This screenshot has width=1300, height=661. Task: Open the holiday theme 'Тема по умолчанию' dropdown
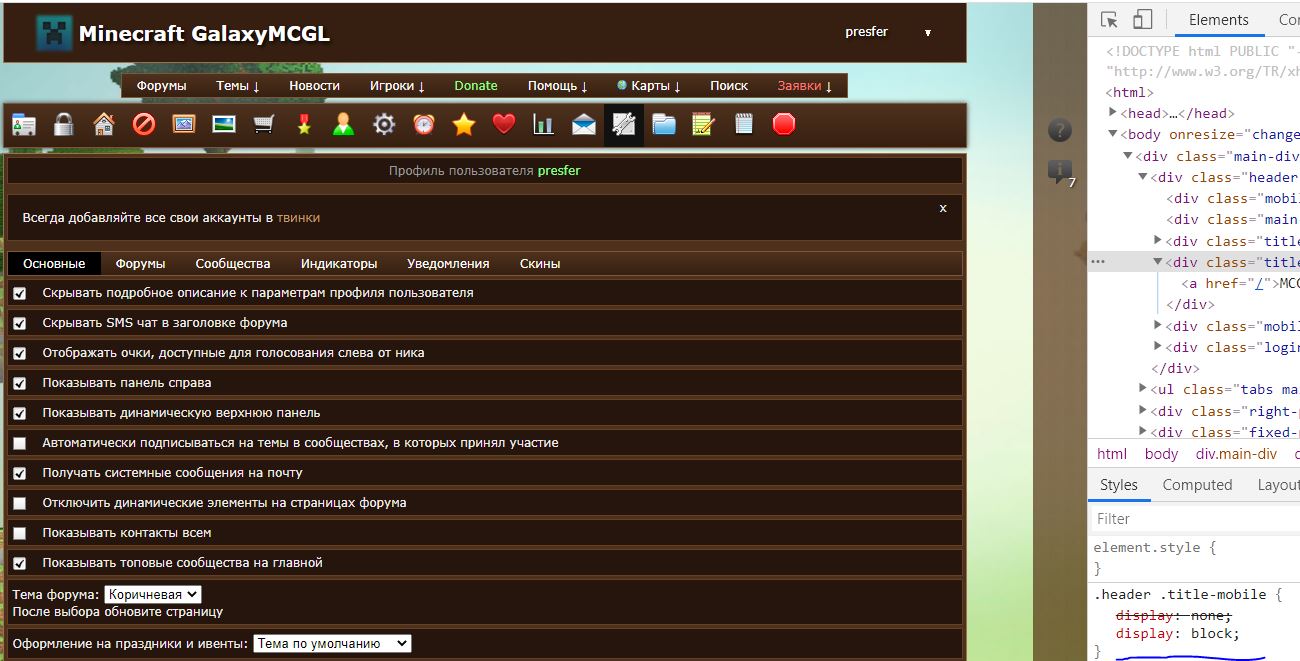click(x=332, y=644)
